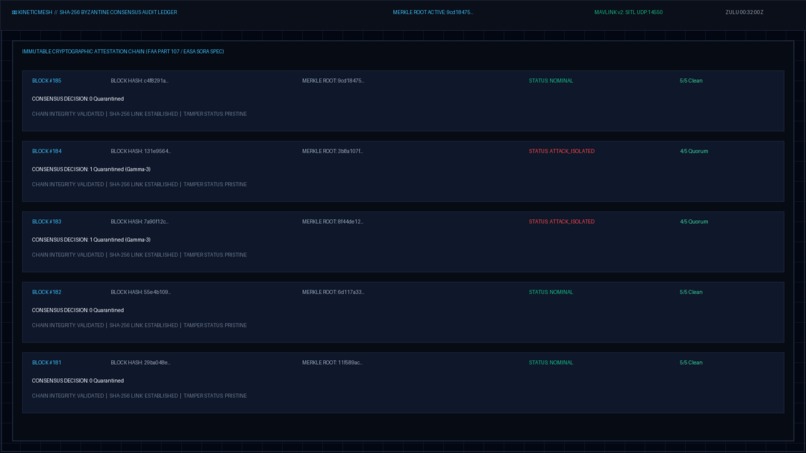Click the KINETICMESH logo icon in the header
This screenshot has width=806, height=453.
point(14,12)
